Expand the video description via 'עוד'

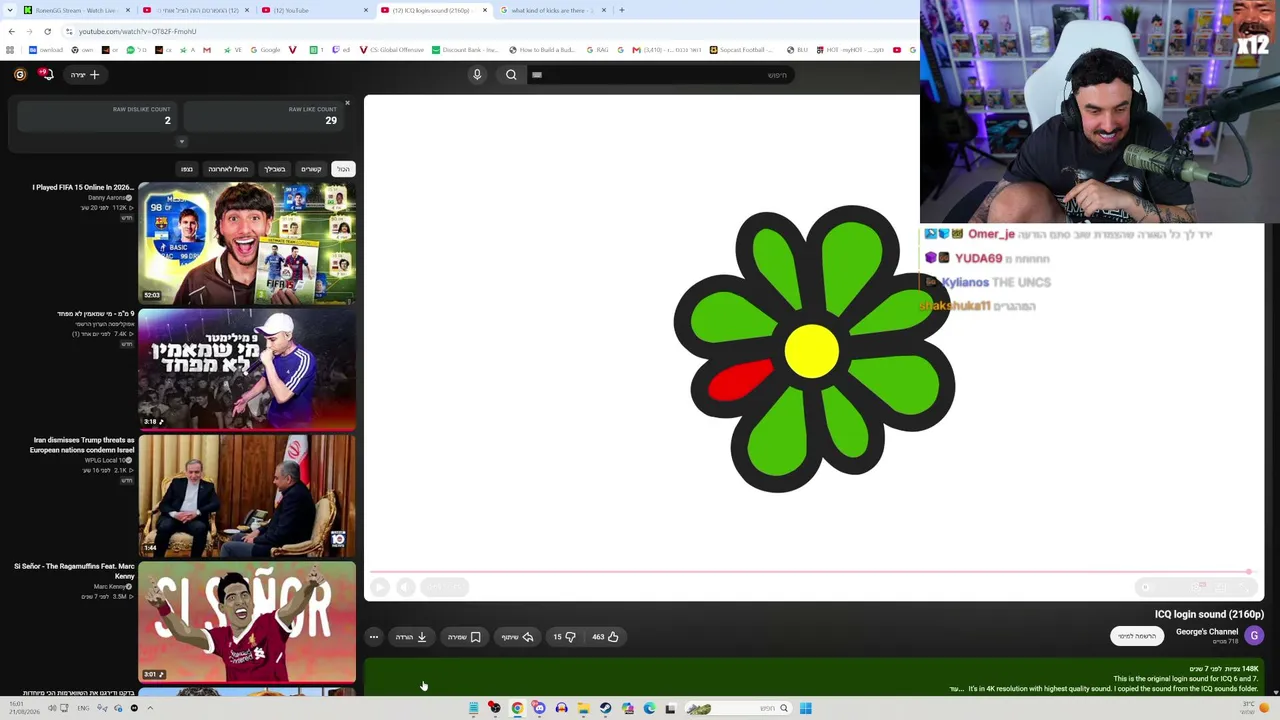pos(956,689)
